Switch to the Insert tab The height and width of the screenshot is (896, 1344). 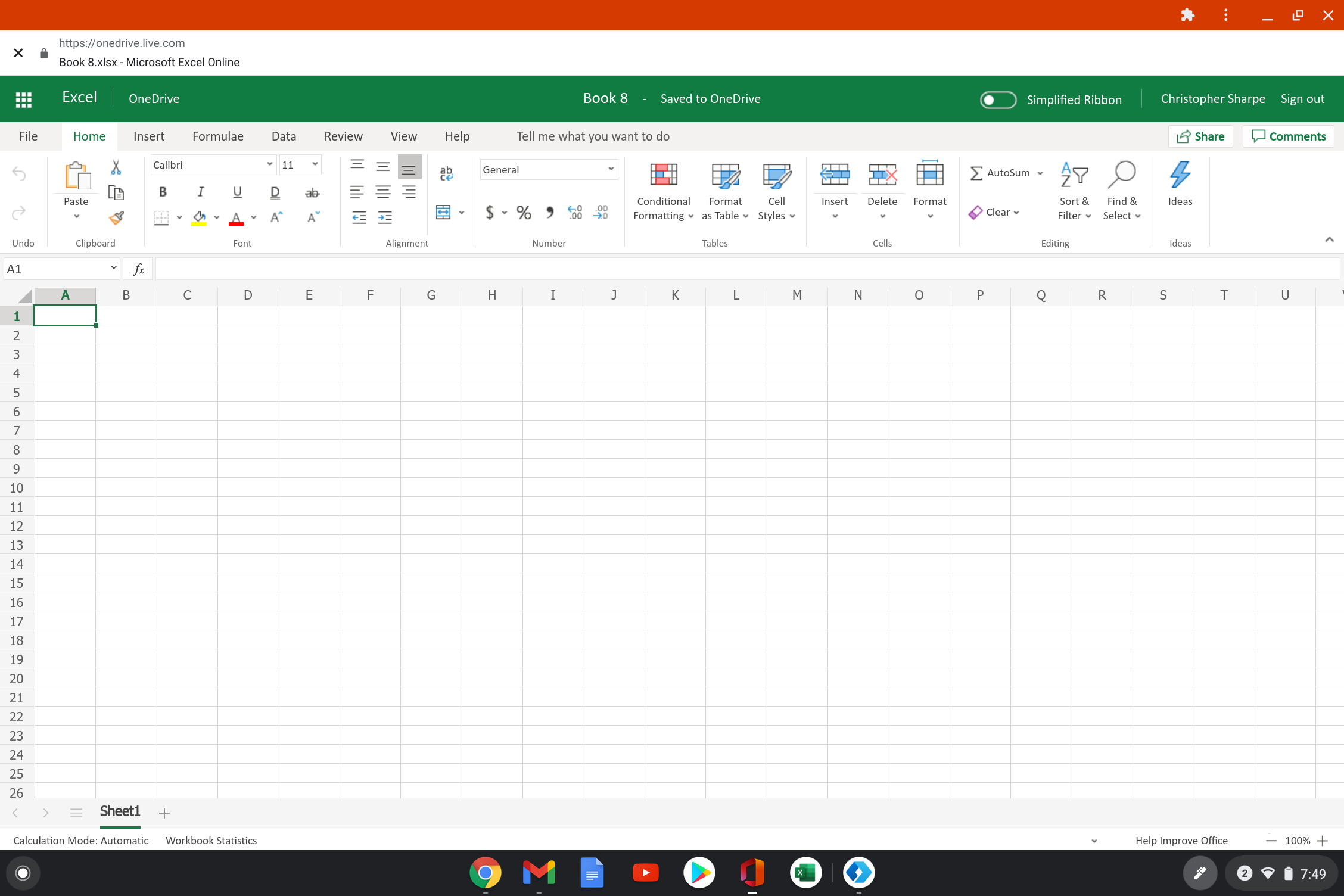[x=149, y=136]
